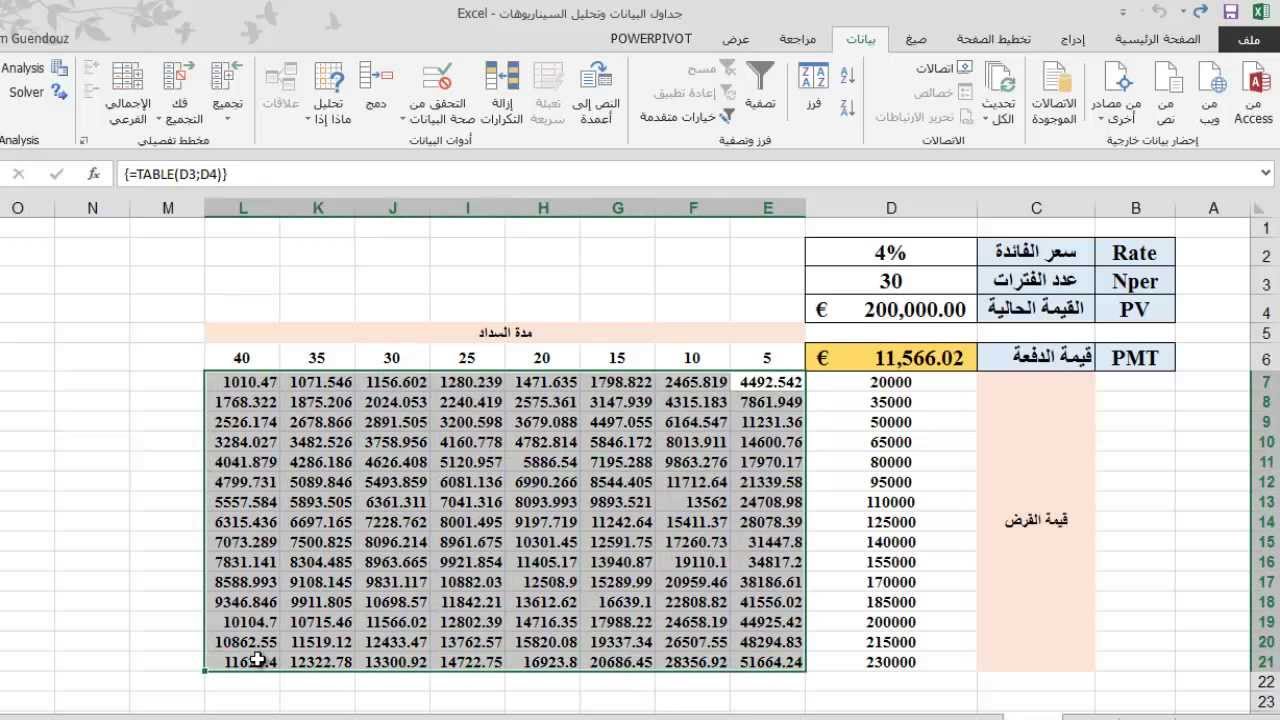Click the Nper label cell

[x=1135, y=281]
